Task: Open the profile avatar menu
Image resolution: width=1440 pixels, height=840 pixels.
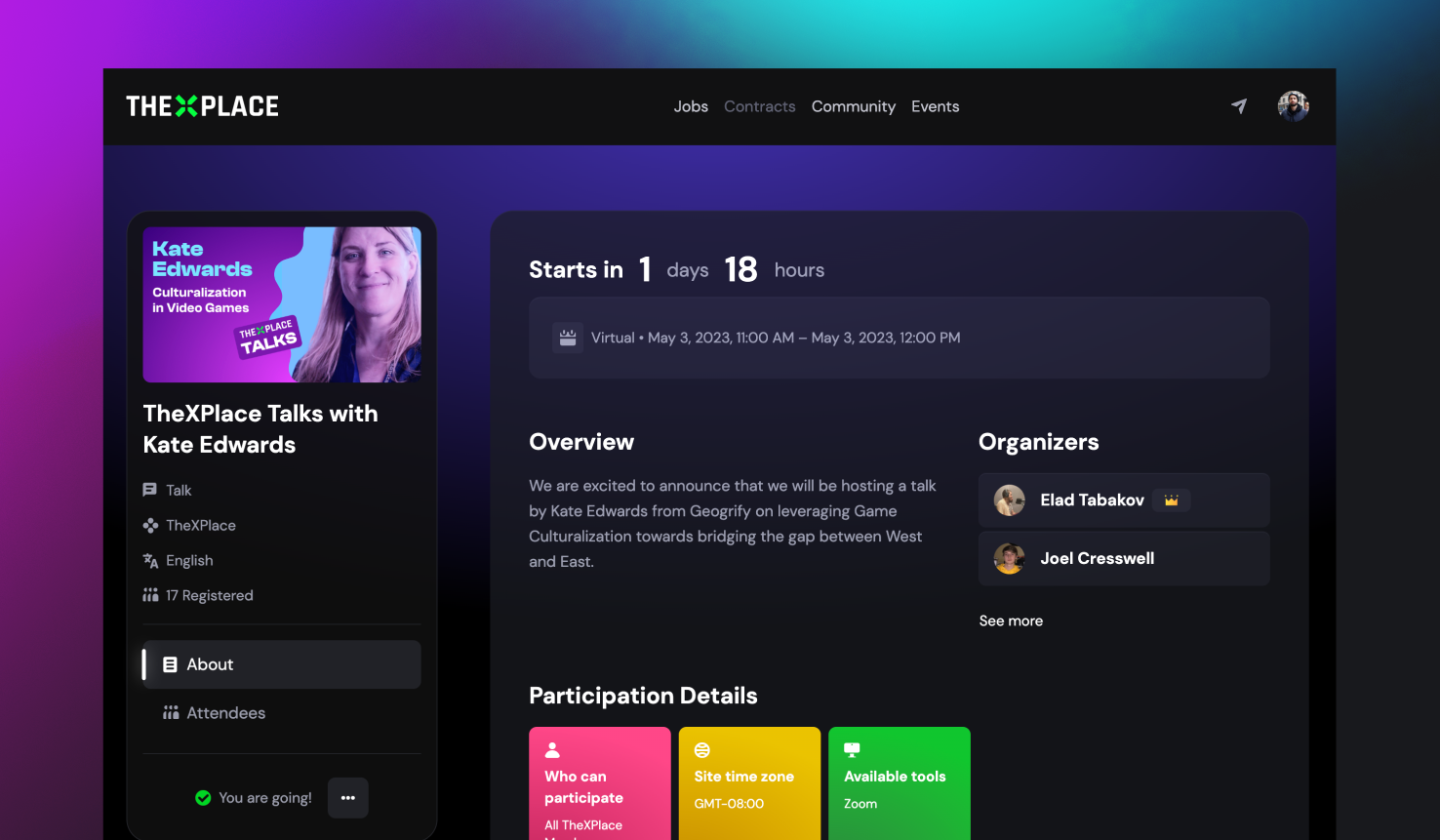Action: click(x=1294, y=106)
